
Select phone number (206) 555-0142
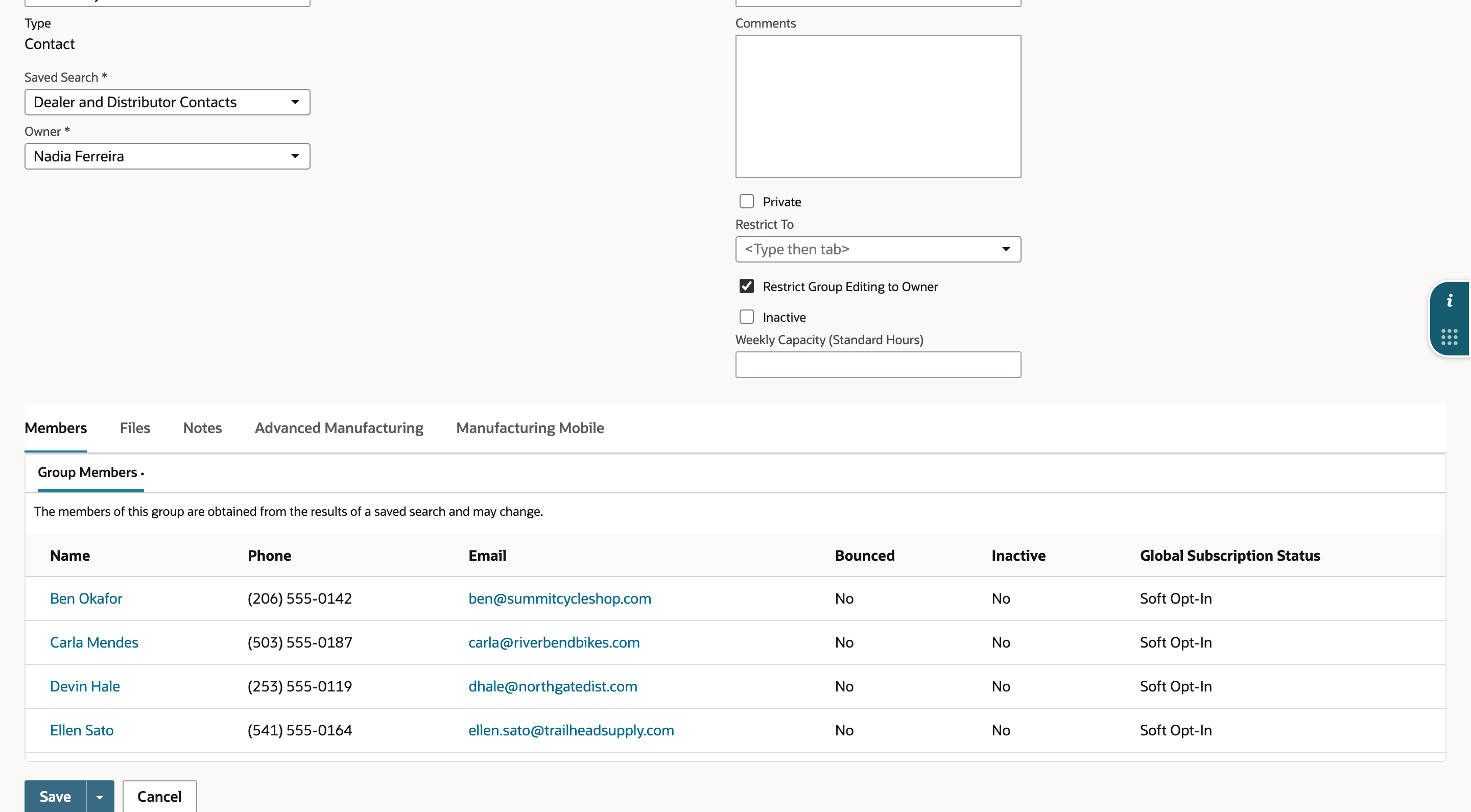(x=300, y=599)
